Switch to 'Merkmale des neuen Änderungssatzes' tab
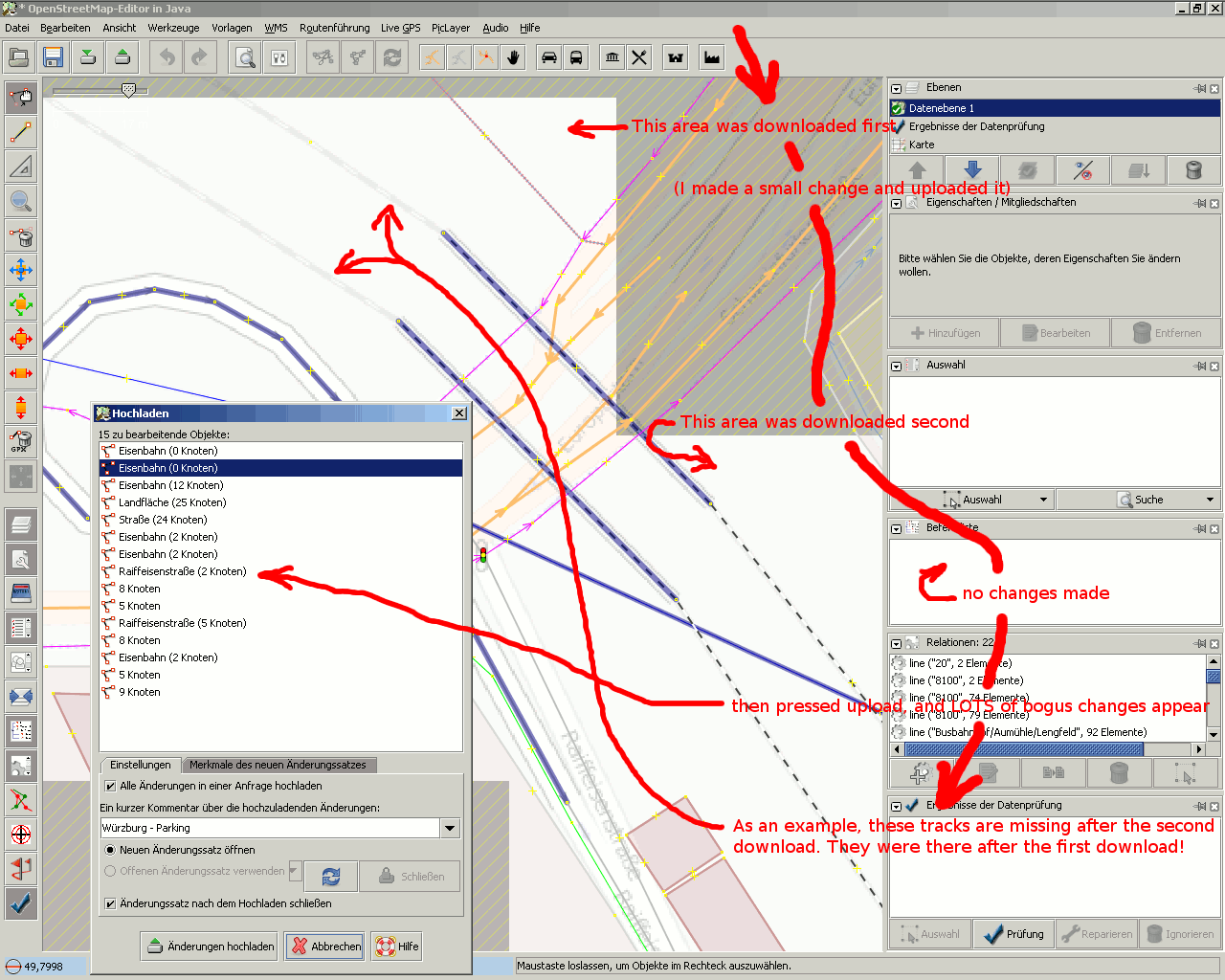Screen dimensions: 1225x980 (x=278, y=765)
